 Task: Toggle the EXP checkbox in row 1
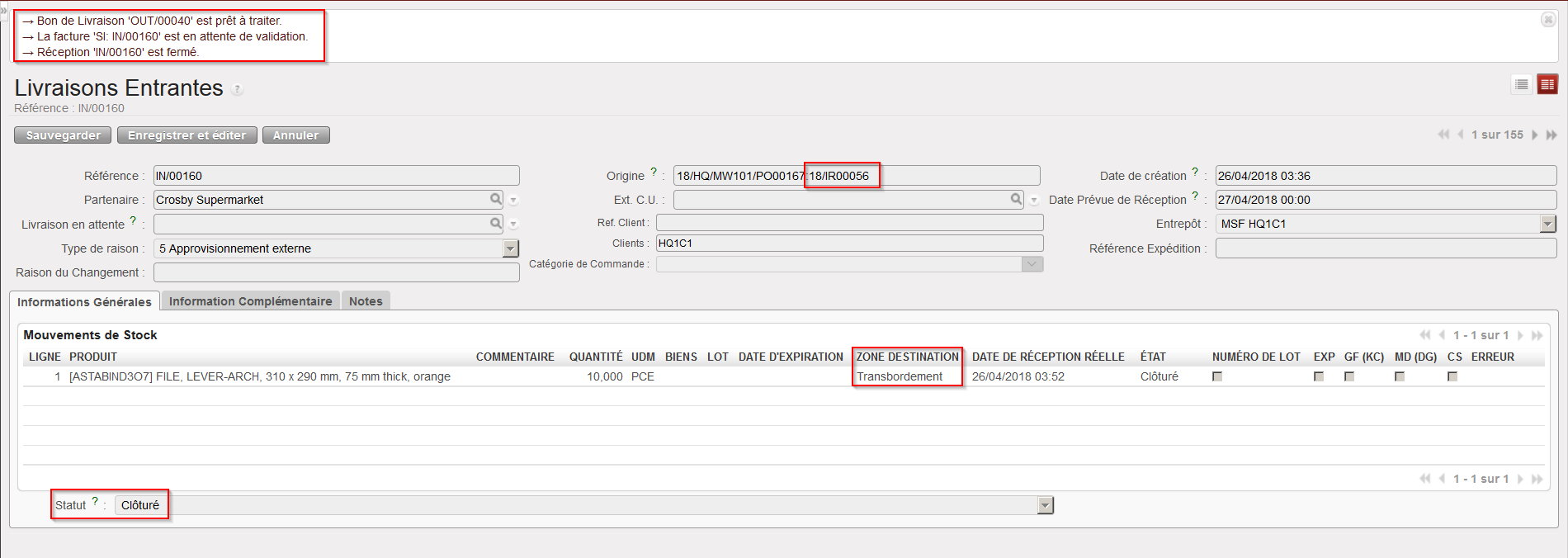point(1319,376)
